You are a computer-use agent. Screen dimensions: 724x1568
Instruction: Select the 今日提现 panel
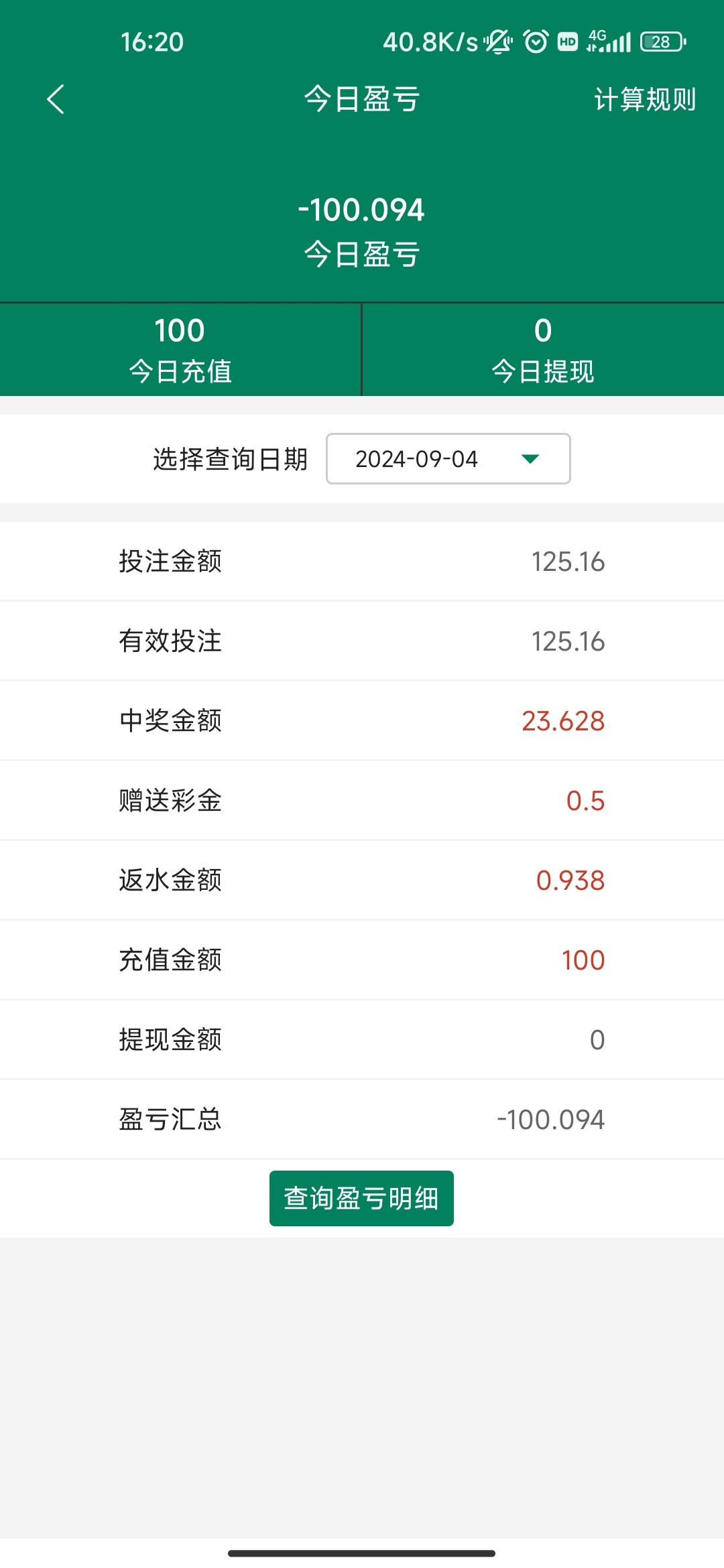[543, 350]
